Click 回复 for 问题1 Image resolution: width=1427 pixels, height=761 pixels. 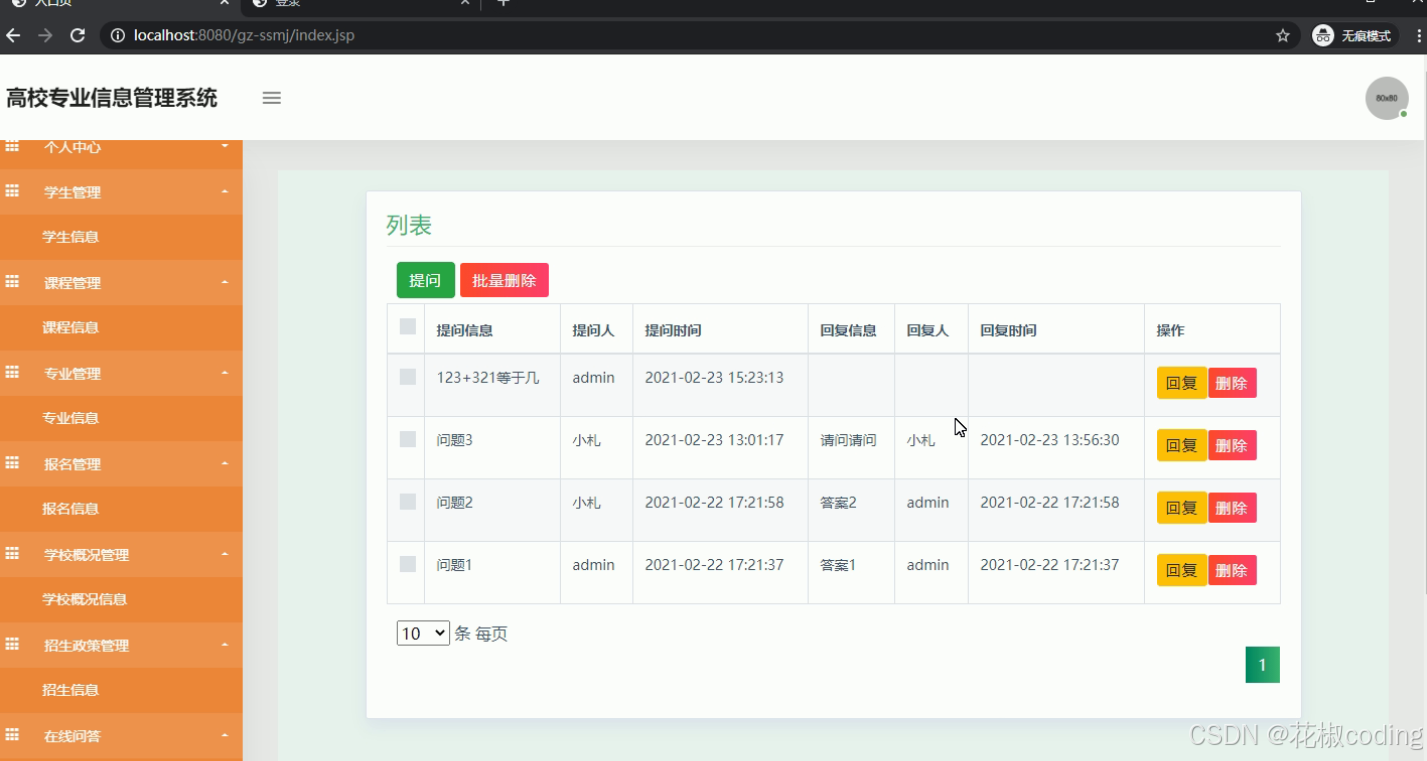1182,570
